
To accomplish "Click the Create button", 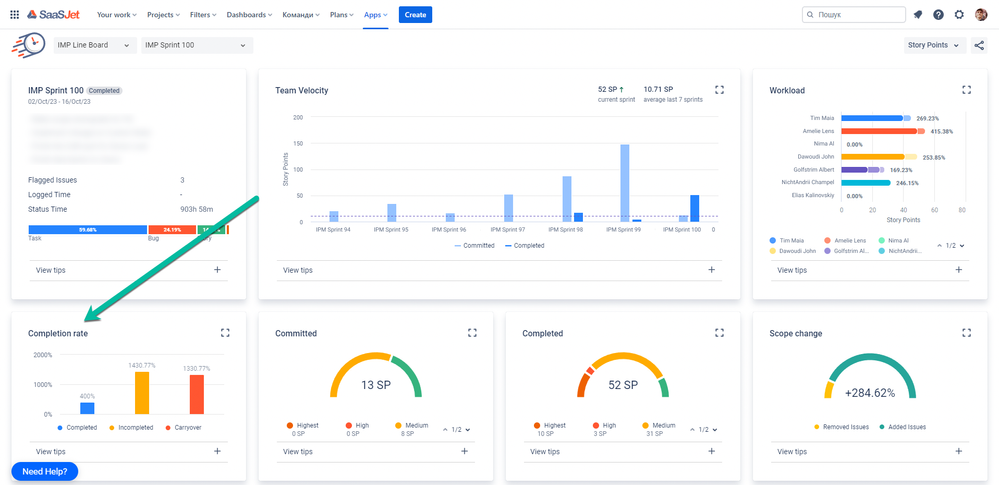I will click(x=415, y=15).
